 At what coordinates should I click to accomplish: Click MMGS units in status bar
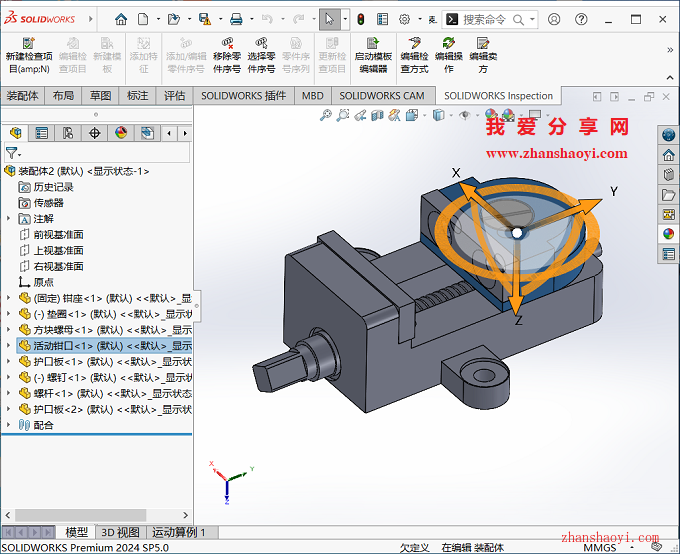pyautogui.click(x=599, y=547)
